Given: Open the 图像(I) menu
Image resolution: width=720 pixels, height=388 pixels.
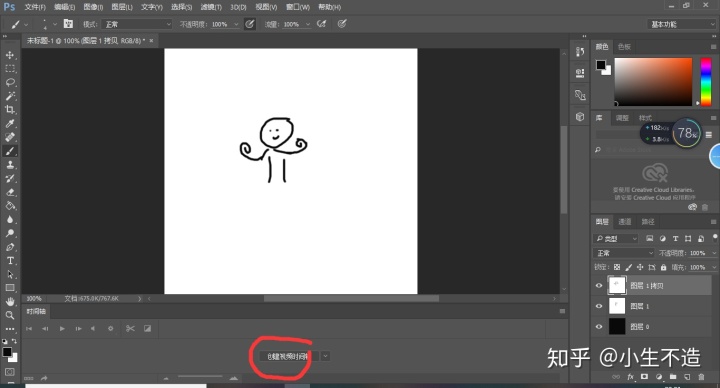Looking at the screenshot, I should point(93,7).
